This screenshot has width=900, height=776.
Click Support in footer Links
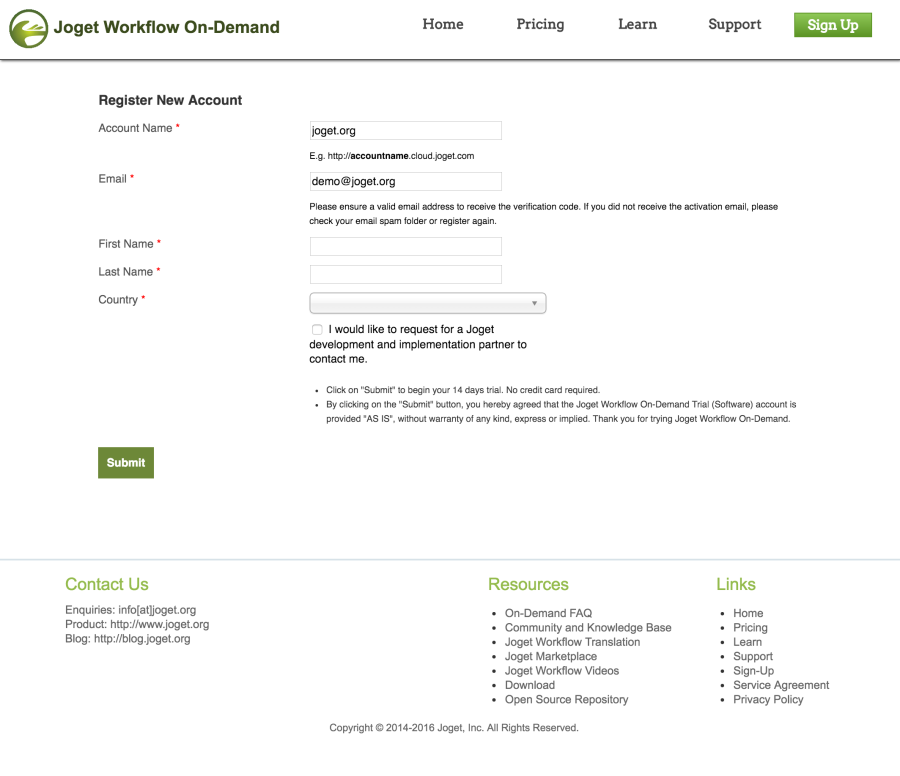752,656
